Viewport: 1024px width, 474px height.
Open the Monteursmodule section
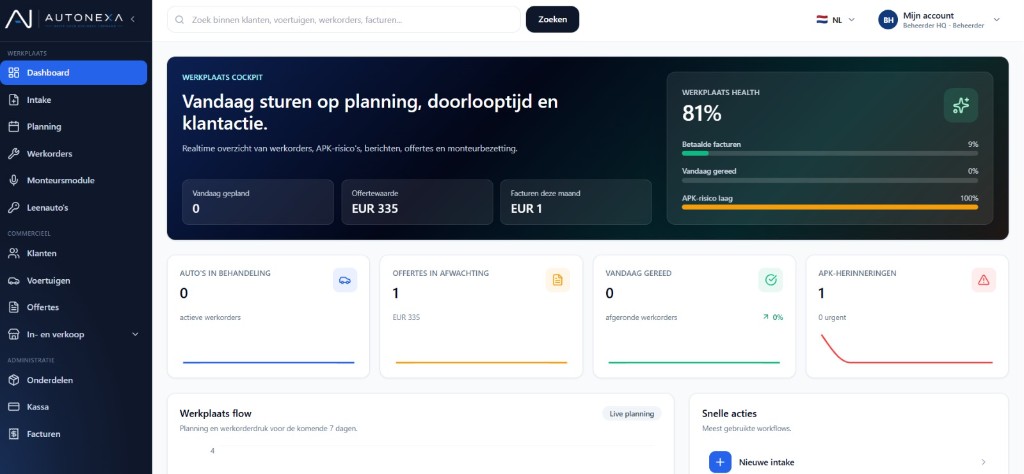click(x=74, y=180)
